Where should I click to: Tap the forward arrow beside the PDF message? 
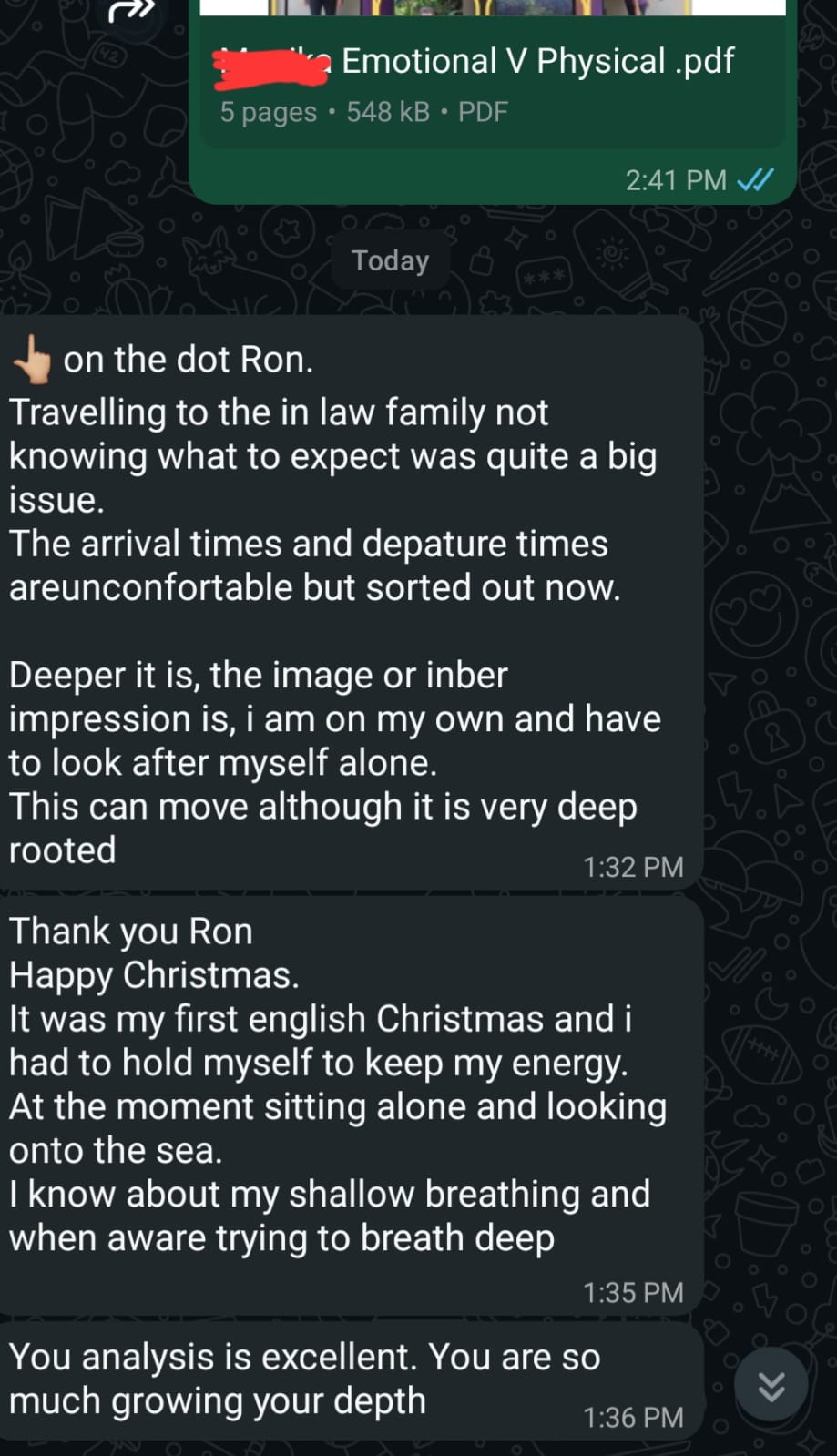(133, 11)
